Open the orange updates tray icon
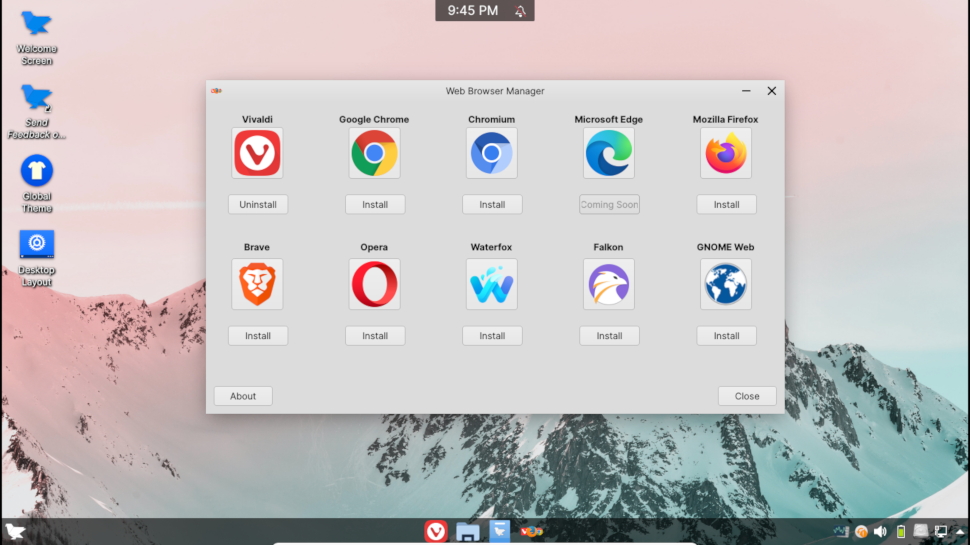Viewport: 970px width, 545px height. 861,531
